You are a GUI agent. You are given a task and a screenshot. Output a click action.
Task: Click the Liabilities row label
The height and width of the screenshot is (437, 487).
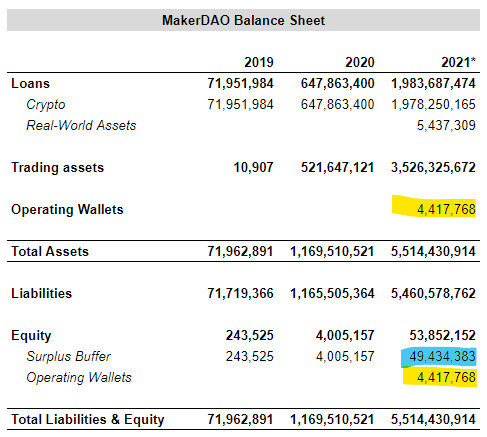[x=41, y=293]
